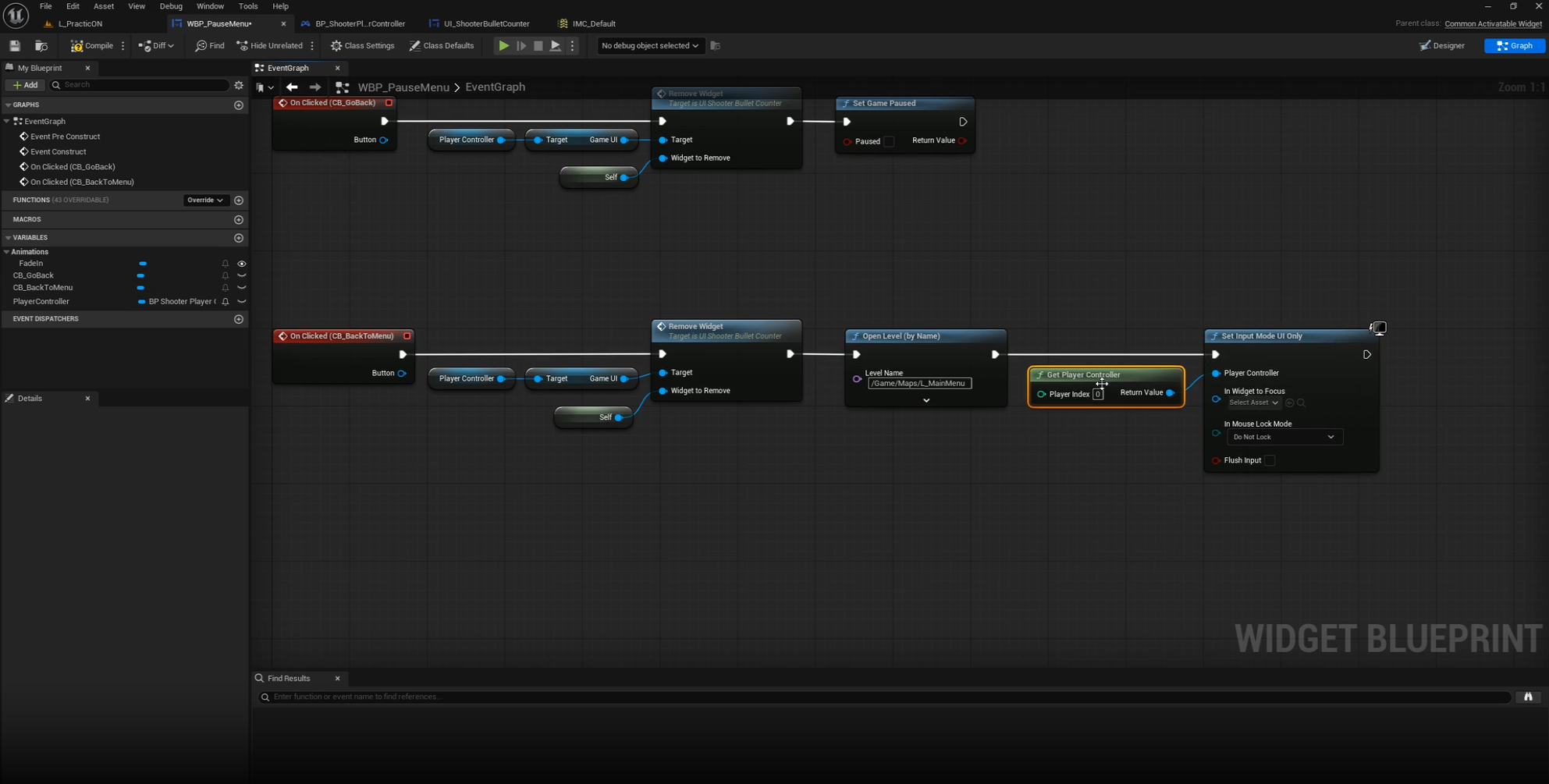Open Class Defaults
This screenshot has height=784, width=1549.
point(442,46)
